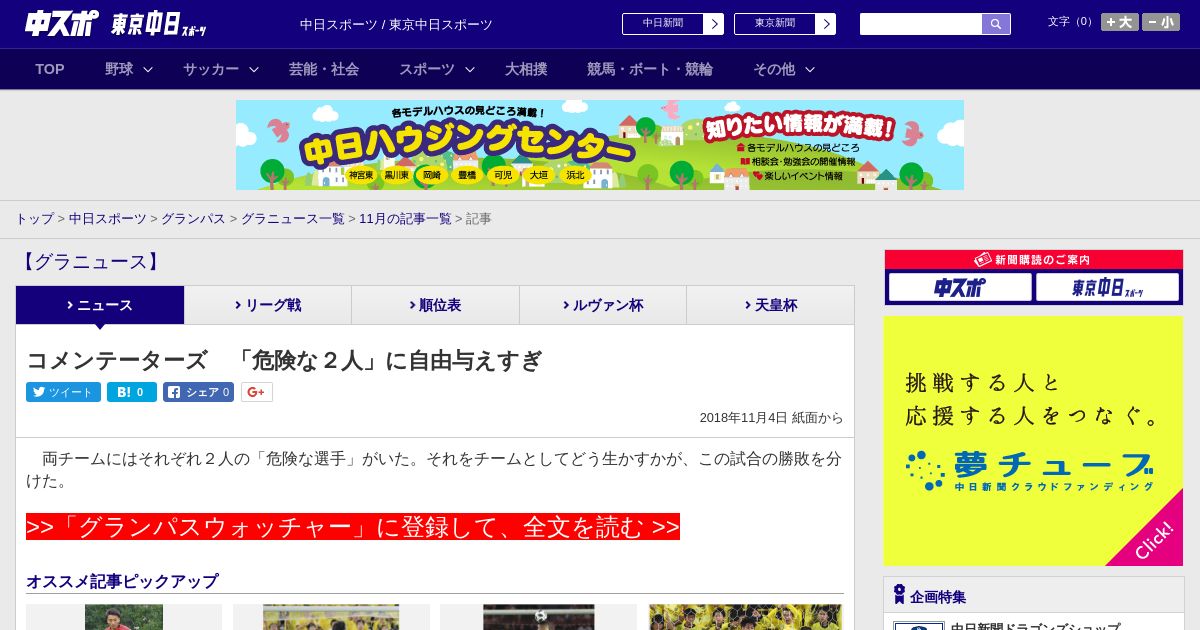Switch to the ルヴァン杯 tab

click(603, 305)
